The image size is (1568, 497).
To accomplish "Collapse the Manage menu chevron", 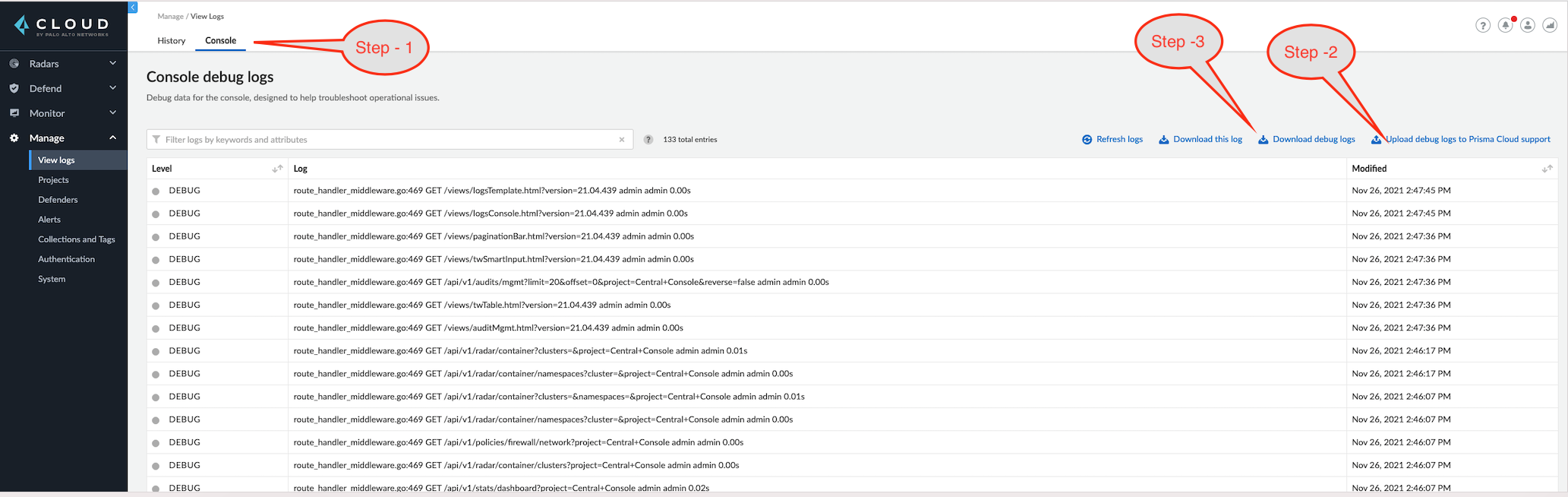I will point(112,138).
